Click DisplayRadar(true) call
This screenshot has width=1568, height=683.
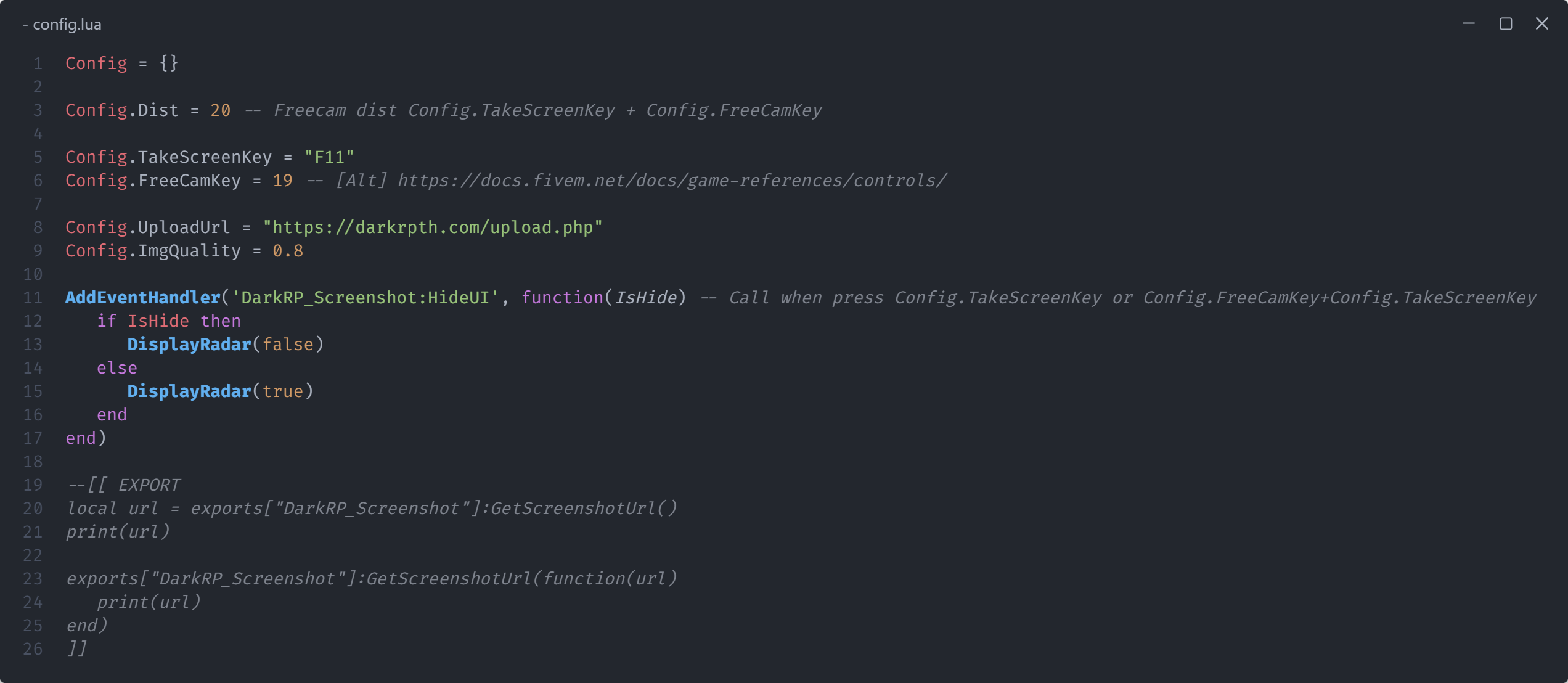click(x=220, y=391)
